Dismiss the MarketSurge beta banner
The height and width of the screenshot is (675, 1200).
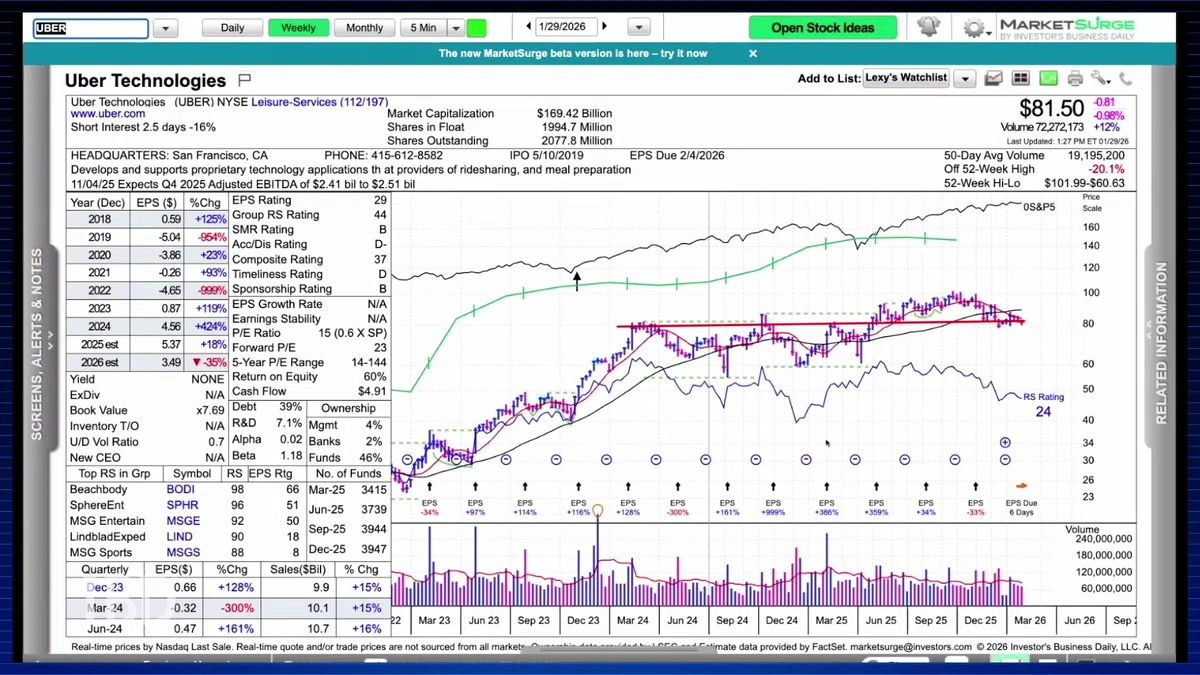click(x=753, y=53)
